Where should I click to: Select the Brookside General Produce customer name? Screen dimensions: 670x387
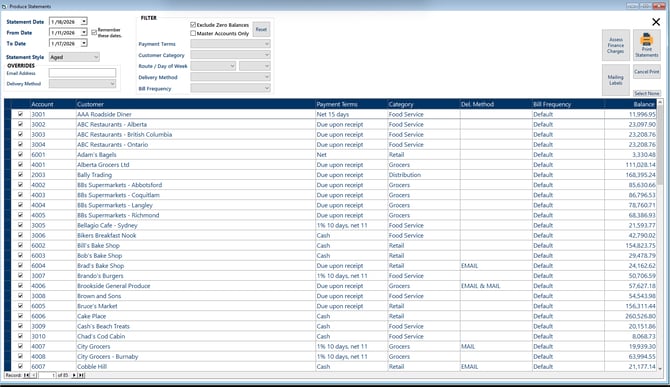114,286
